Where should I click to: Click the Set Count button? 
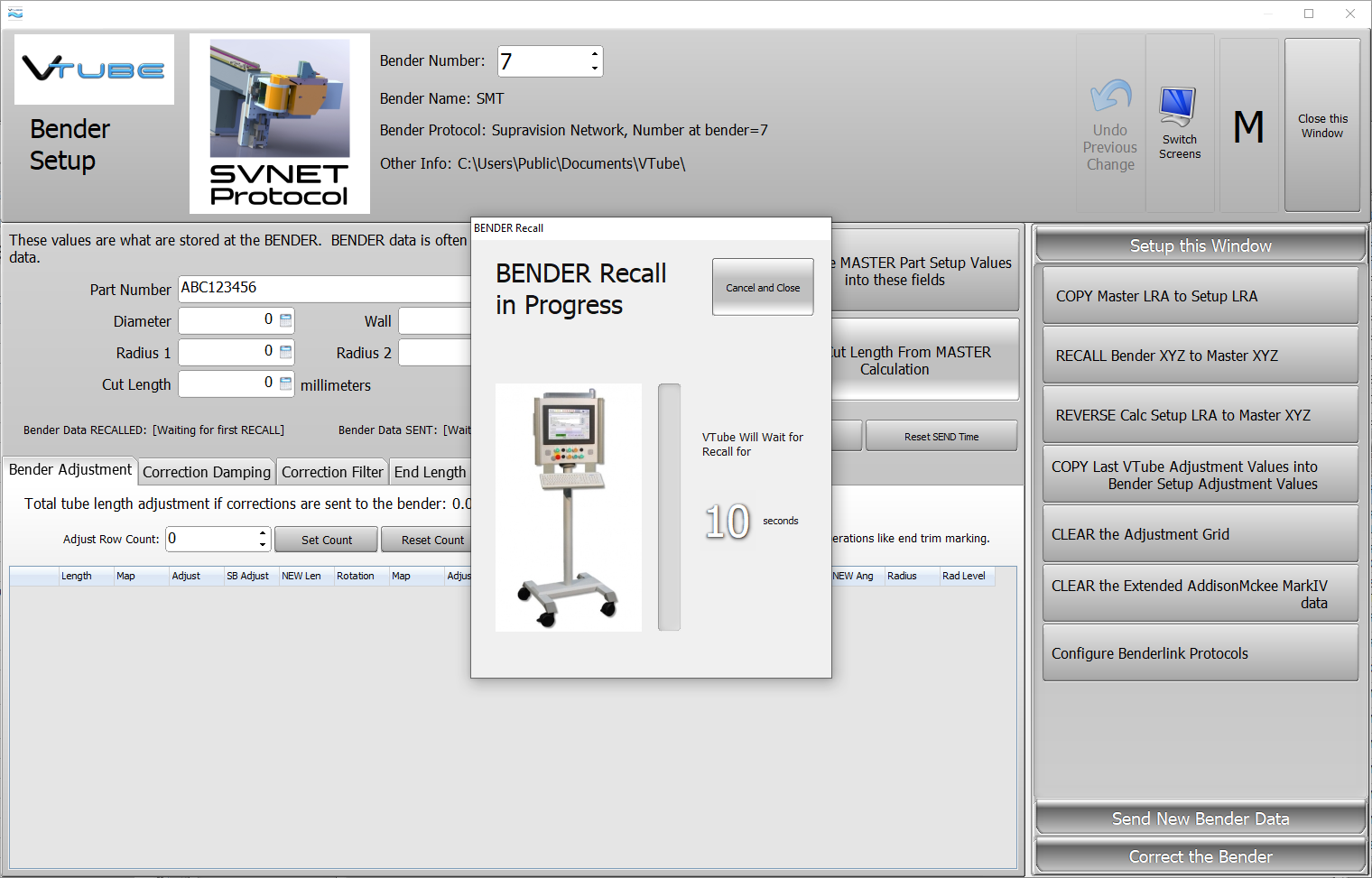coord(326,540)
